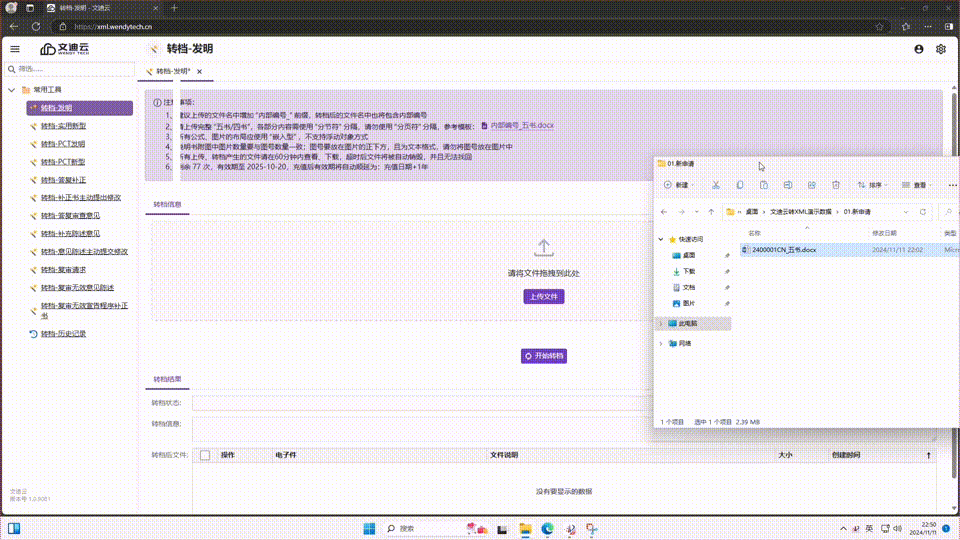Open Microsoft Edge from the taskbar
The height and width of the screenshot is (540, 960).
tap(547, 529)
